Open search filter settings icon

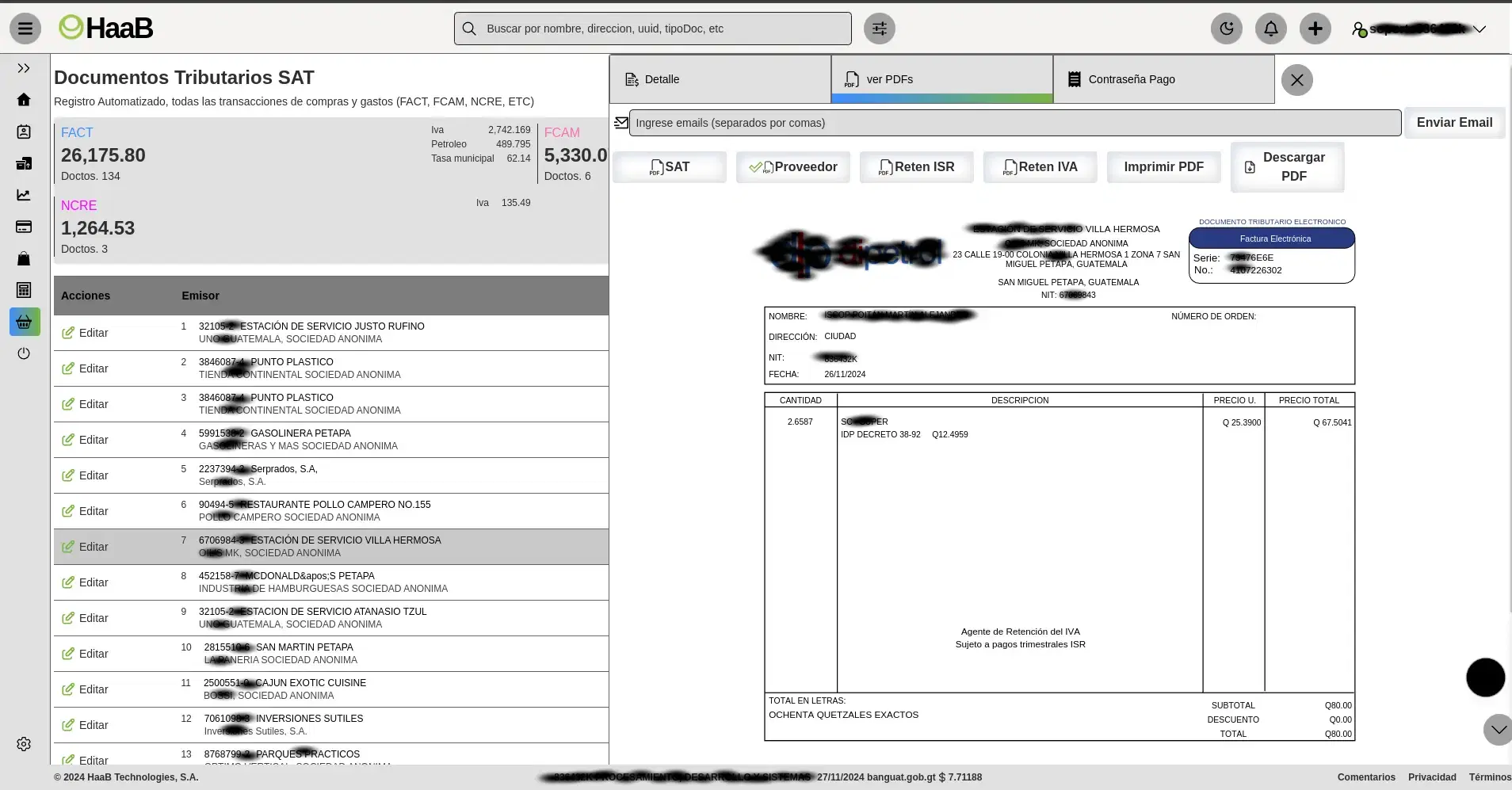879,29
